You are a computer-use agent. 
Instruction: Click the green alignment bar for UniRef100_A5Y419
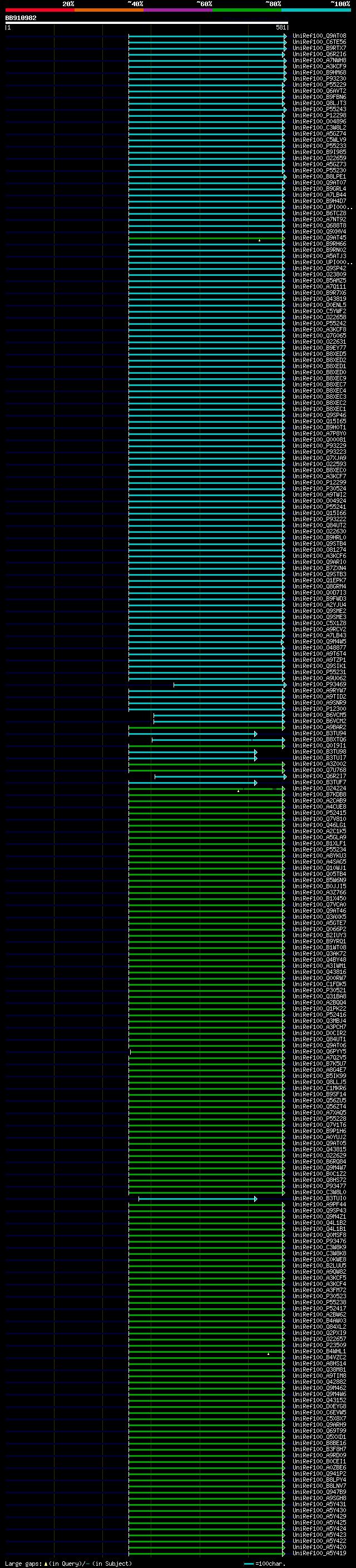206,1554
